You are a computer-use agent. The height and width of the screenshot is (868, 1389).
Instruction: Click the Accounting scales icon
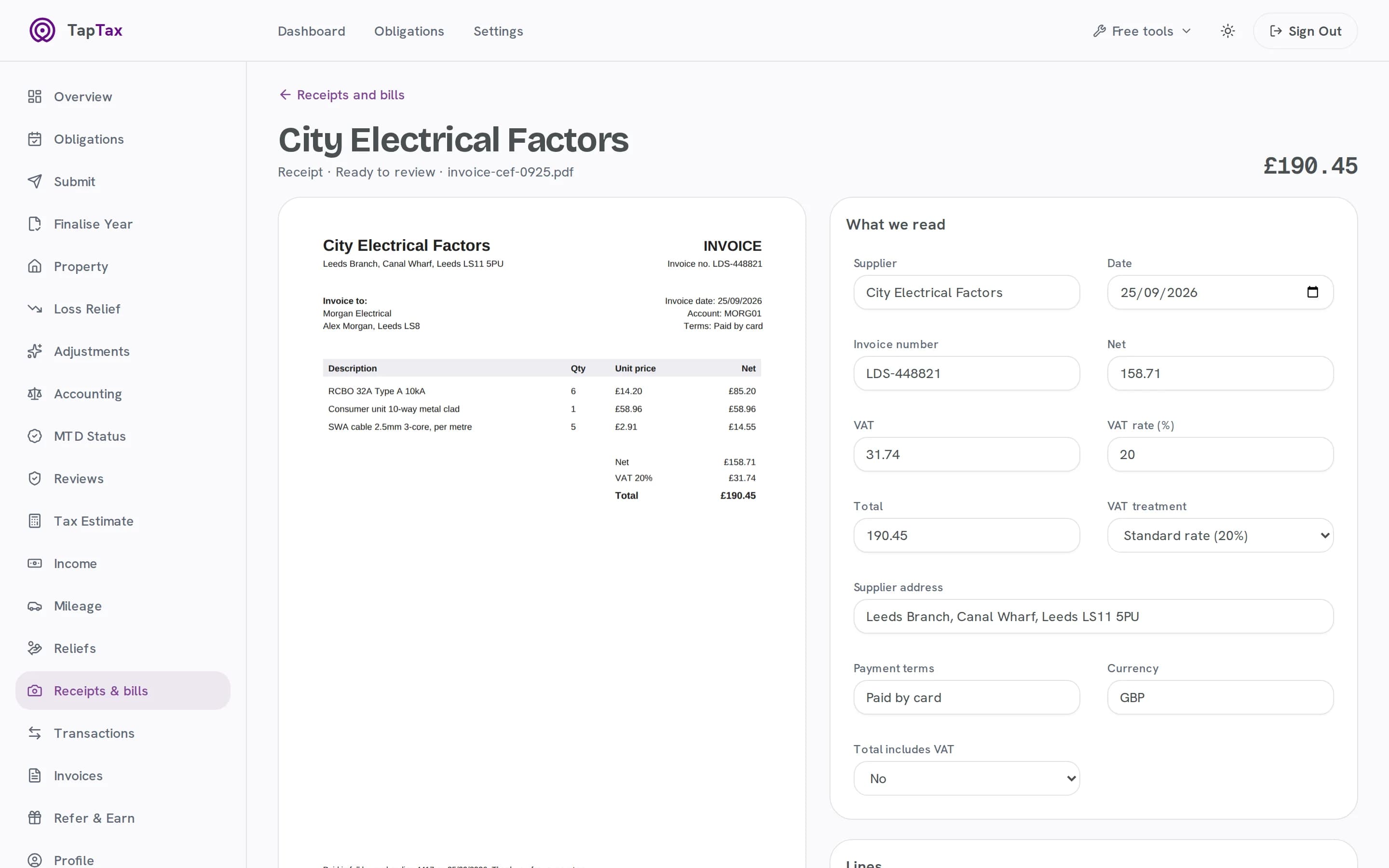(x=35, y=394)
